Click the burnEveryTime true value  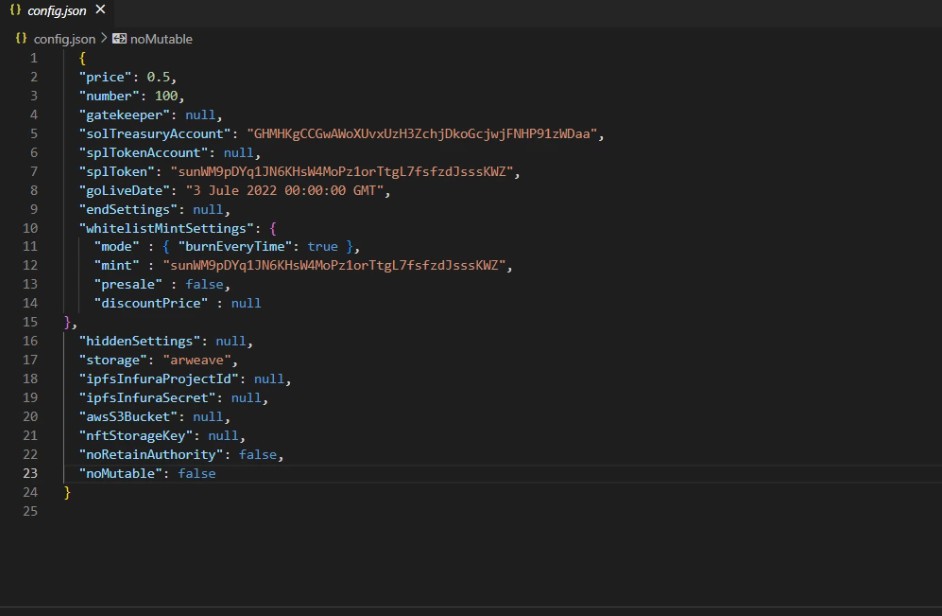(x=323, y=247)
